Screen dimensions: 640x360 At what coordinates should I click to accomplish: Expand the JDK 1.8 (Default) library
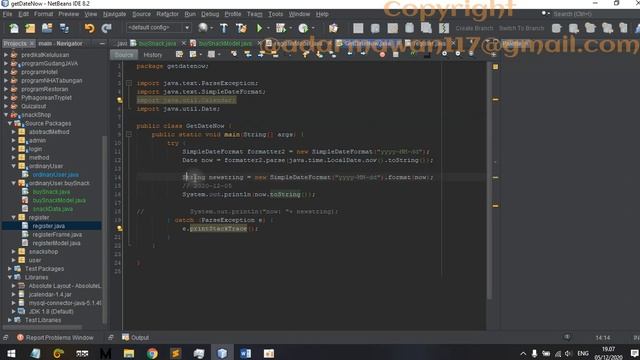click(14, 312)
